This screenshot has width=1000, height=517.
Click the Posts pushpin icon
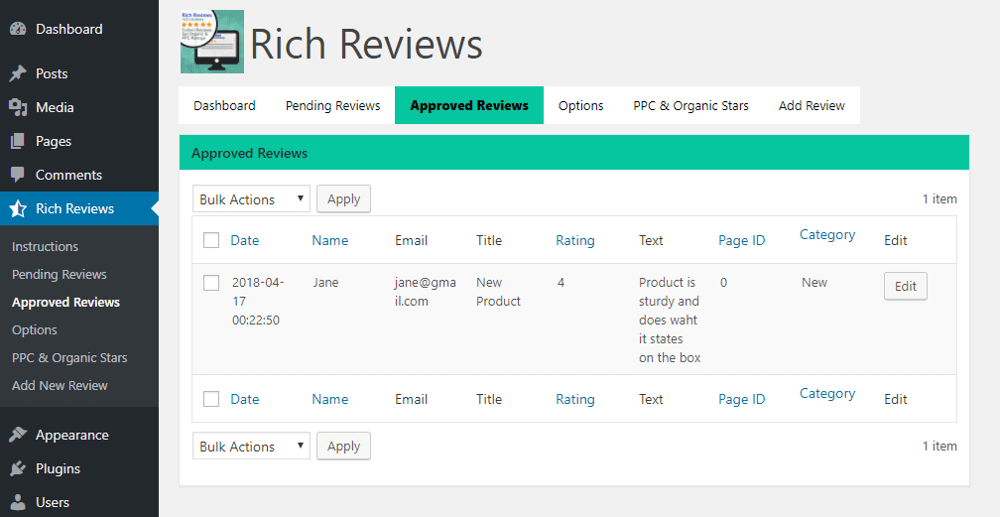click(18, 73)
